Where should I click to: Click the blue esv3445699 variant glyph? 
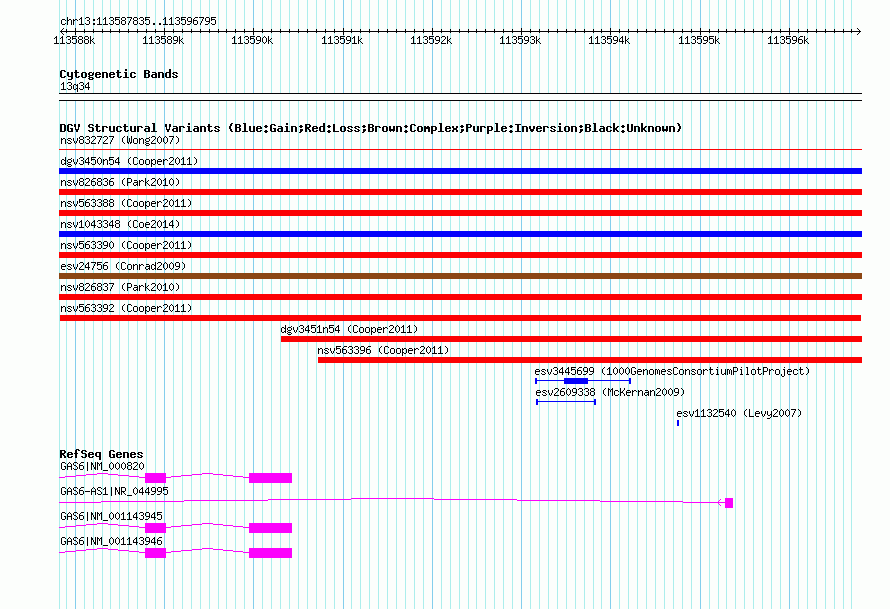pyautogui.click(x=583, y=381)
